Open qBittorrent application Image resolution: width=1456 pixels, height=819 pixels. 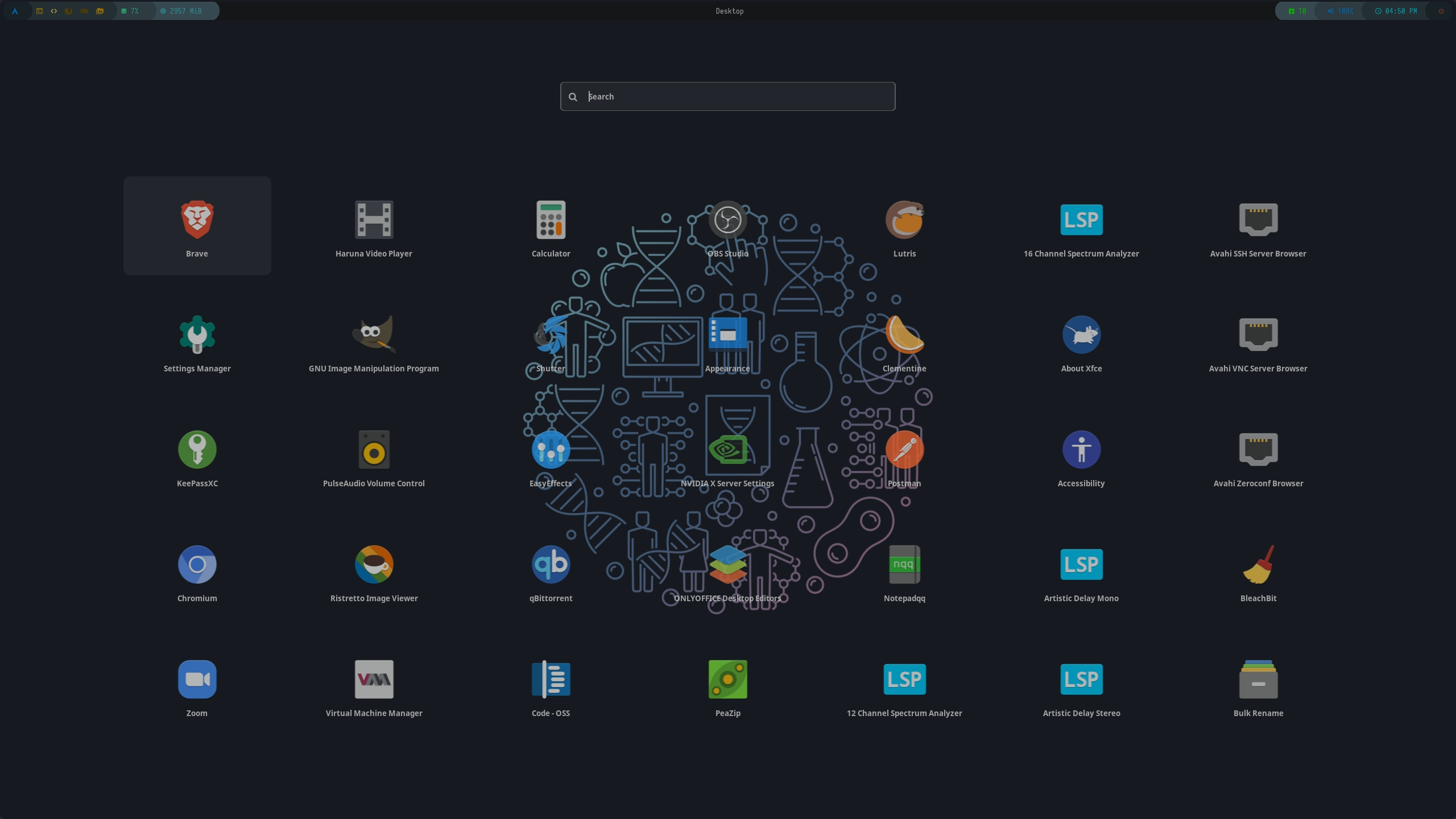coord(550,564)
